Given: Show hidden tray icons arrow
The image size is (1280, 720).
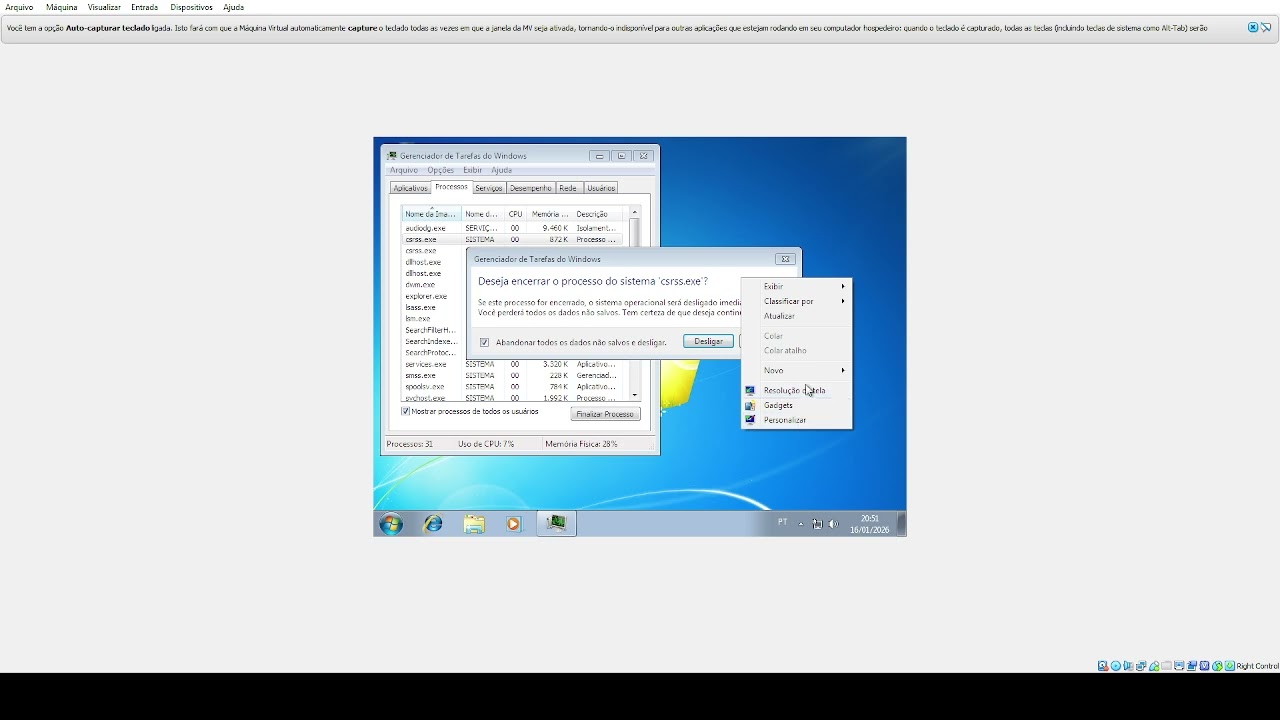Looking at the screenshot, I should [801, 524].
